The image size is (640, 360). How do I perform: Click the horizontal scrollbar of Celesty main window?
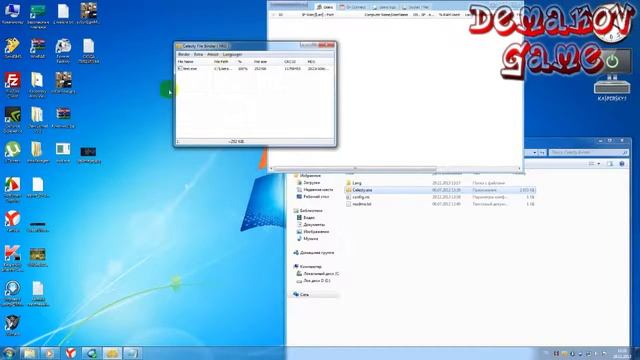point(354,168)
